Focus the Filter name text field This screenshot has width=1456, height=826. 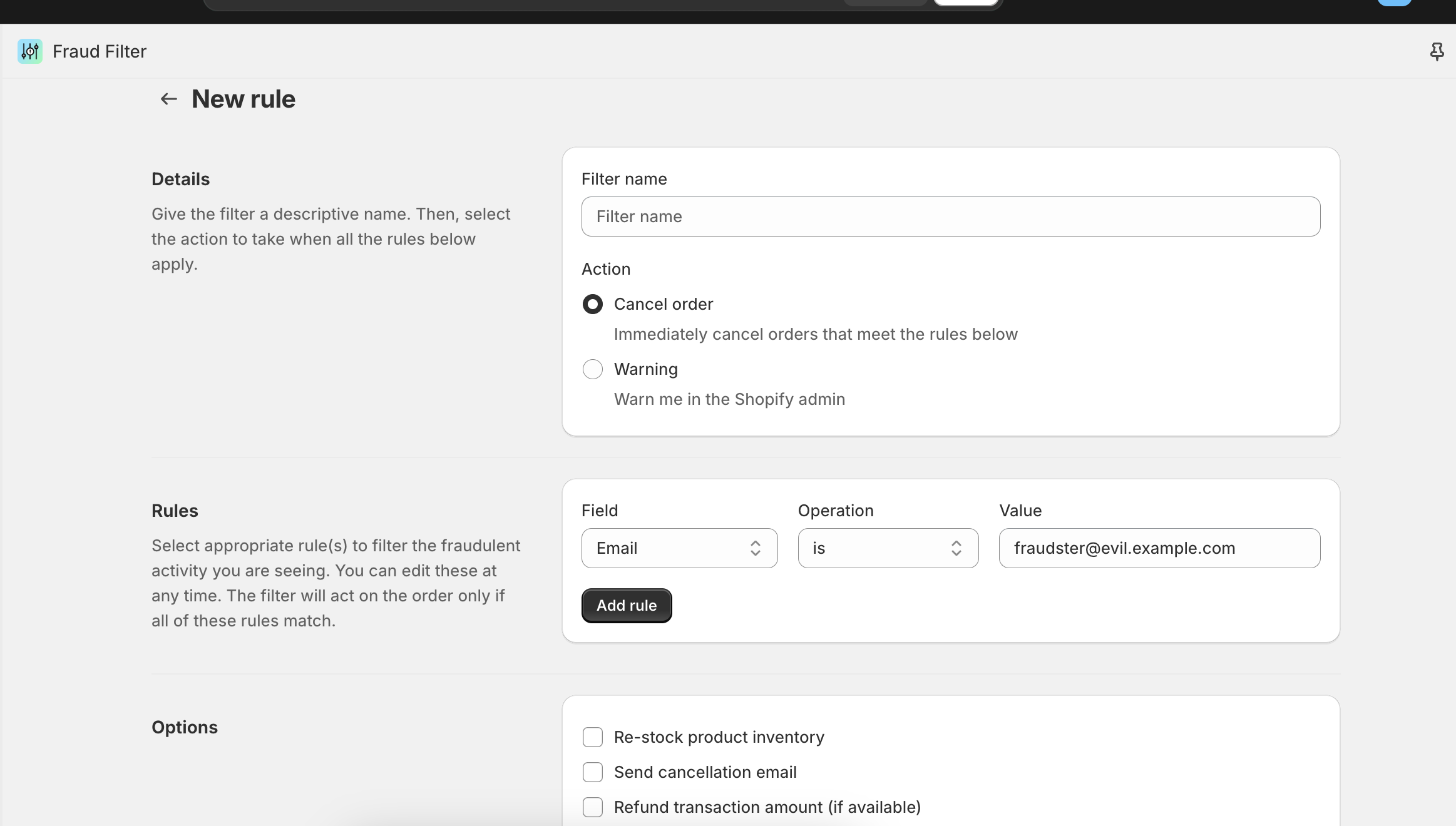pos(950,217)
